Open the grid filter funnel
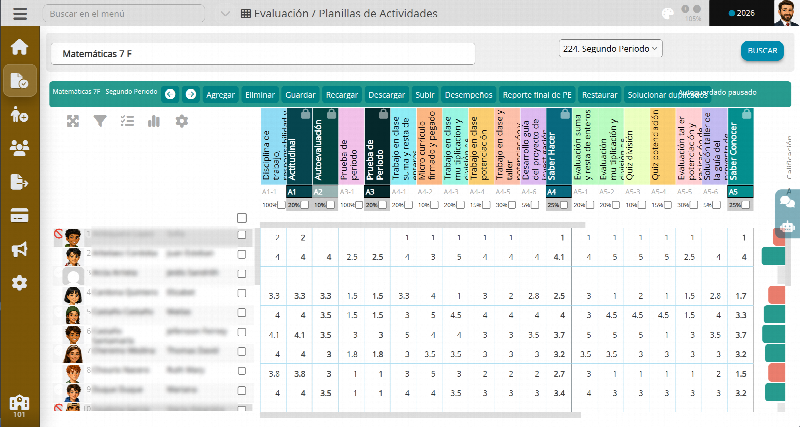 [x=100, y=121]
